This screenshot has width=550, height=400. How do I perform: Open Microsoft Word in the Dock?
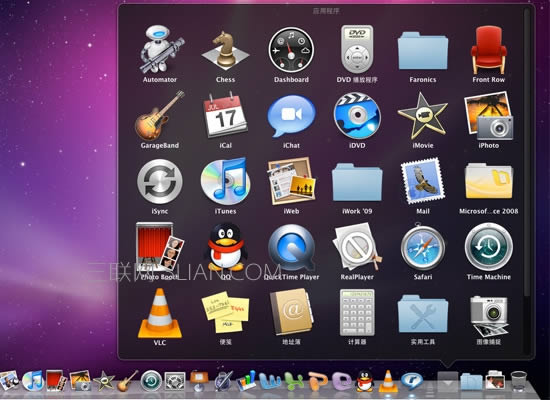270,381
